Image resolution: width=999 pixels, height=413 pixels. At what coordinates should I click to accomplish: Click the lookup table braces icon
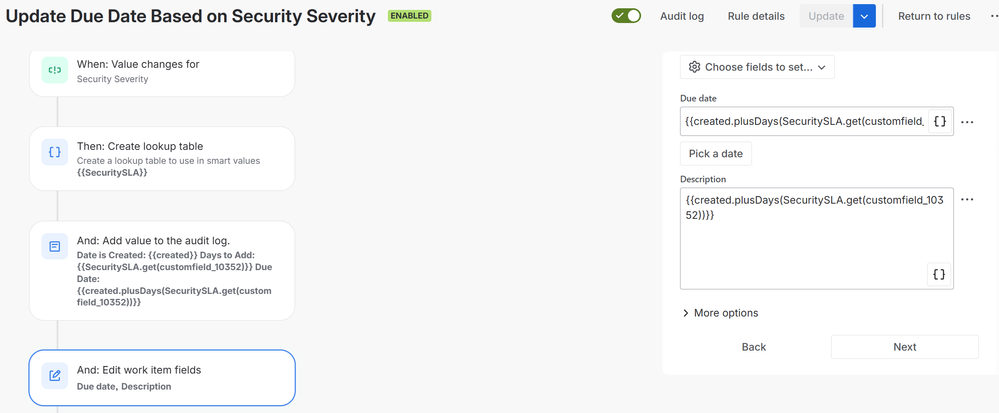click(54, 153)
